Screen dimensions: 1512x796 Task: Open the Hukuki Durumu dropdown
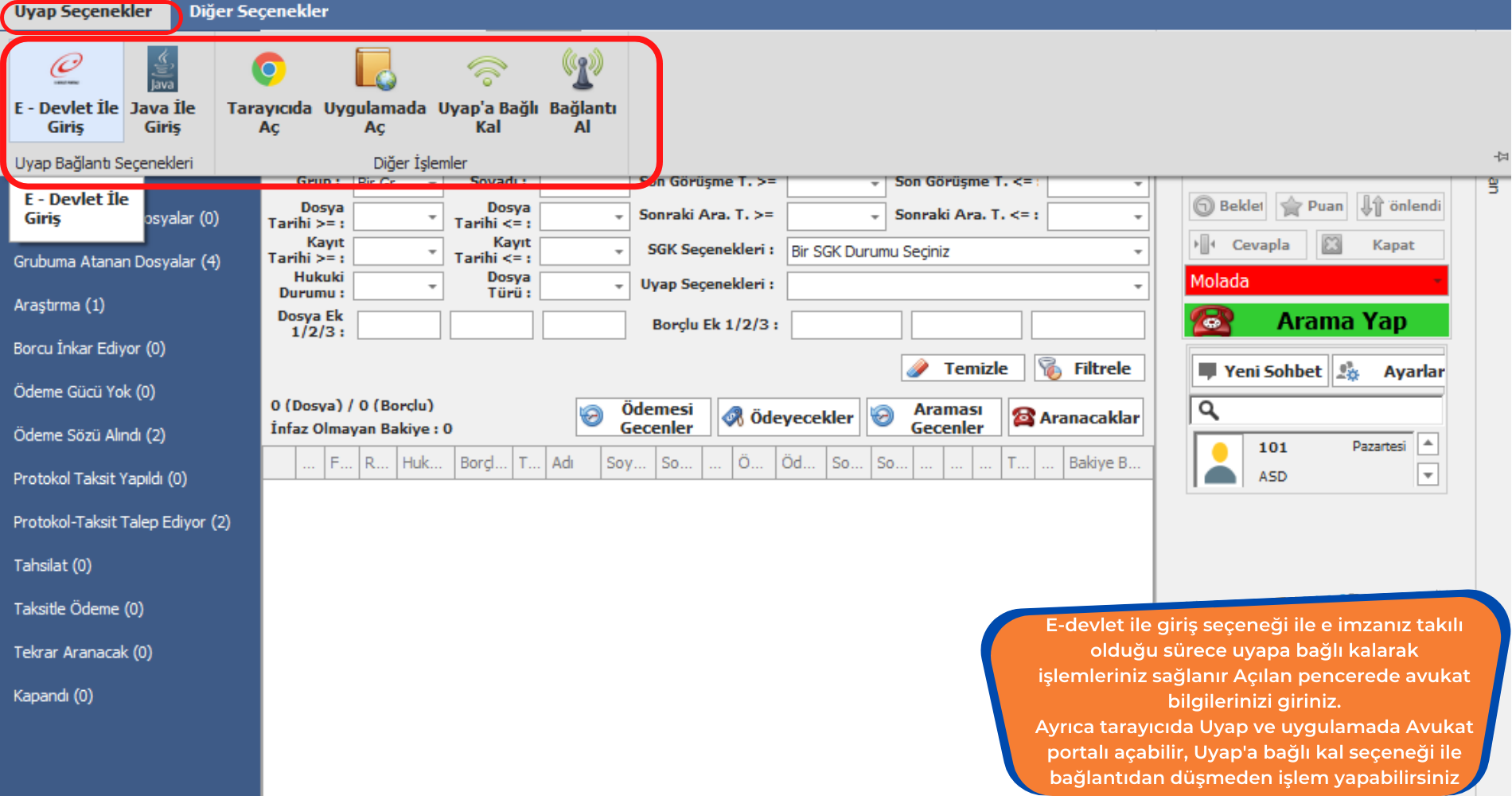pos(432,286)
